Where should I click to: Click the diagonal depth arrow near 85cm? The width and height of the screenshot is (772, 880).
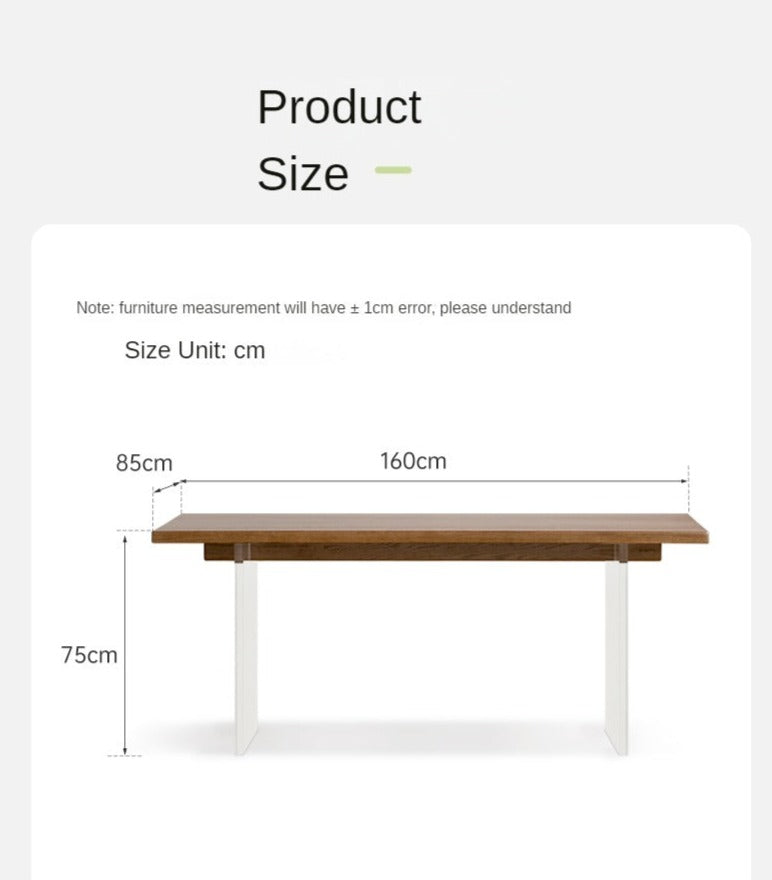pos(166,487)
